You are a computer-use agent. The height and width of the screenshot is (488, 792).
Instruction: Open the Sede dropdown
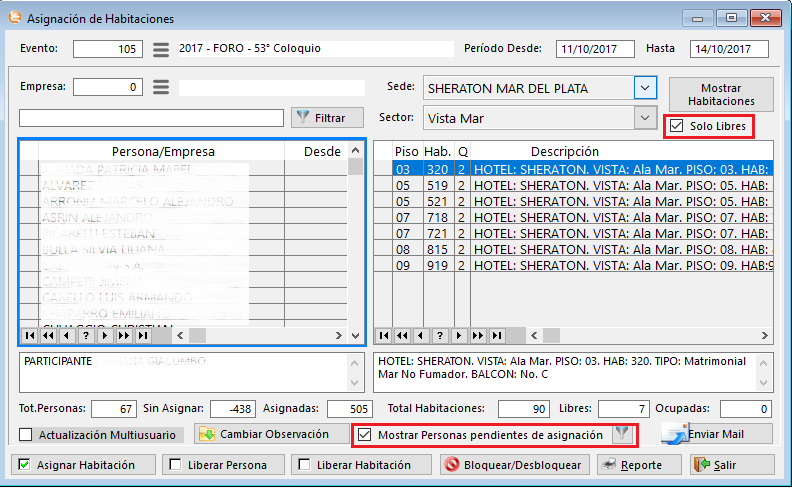tap(645, 88)
